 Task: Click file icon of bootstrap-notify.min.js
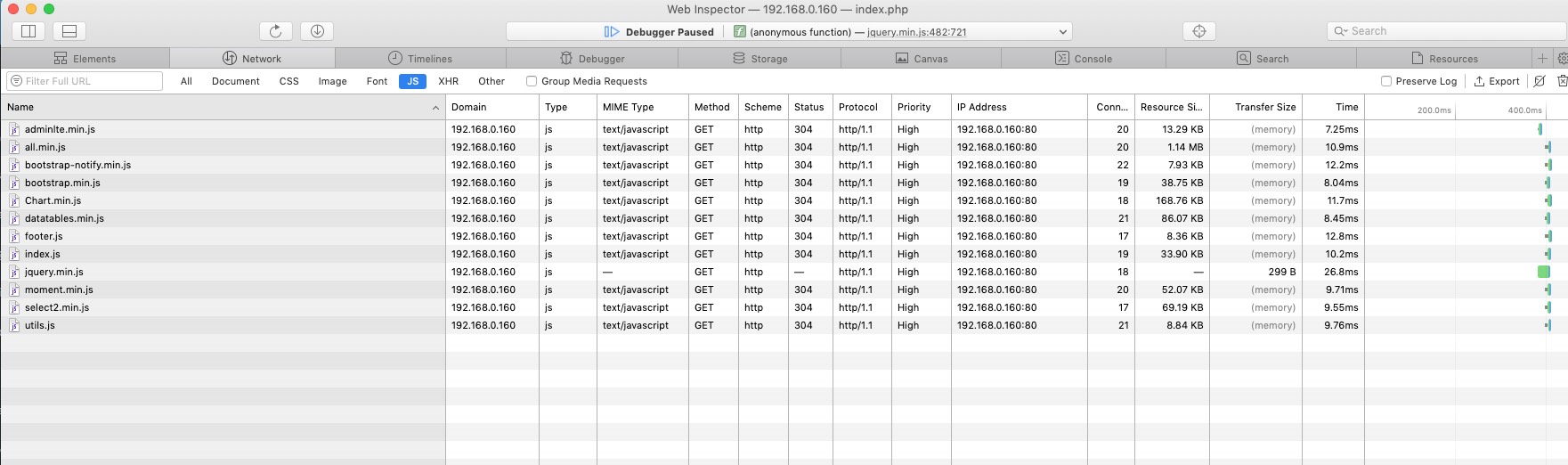tap(14, 165)
